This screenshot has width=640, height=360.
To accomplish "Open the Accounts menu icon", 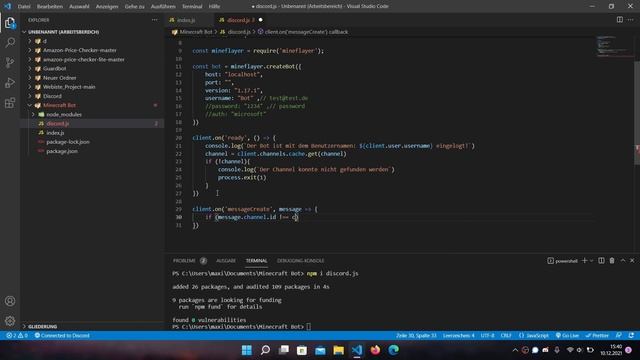I will click(x=10, y=301).
